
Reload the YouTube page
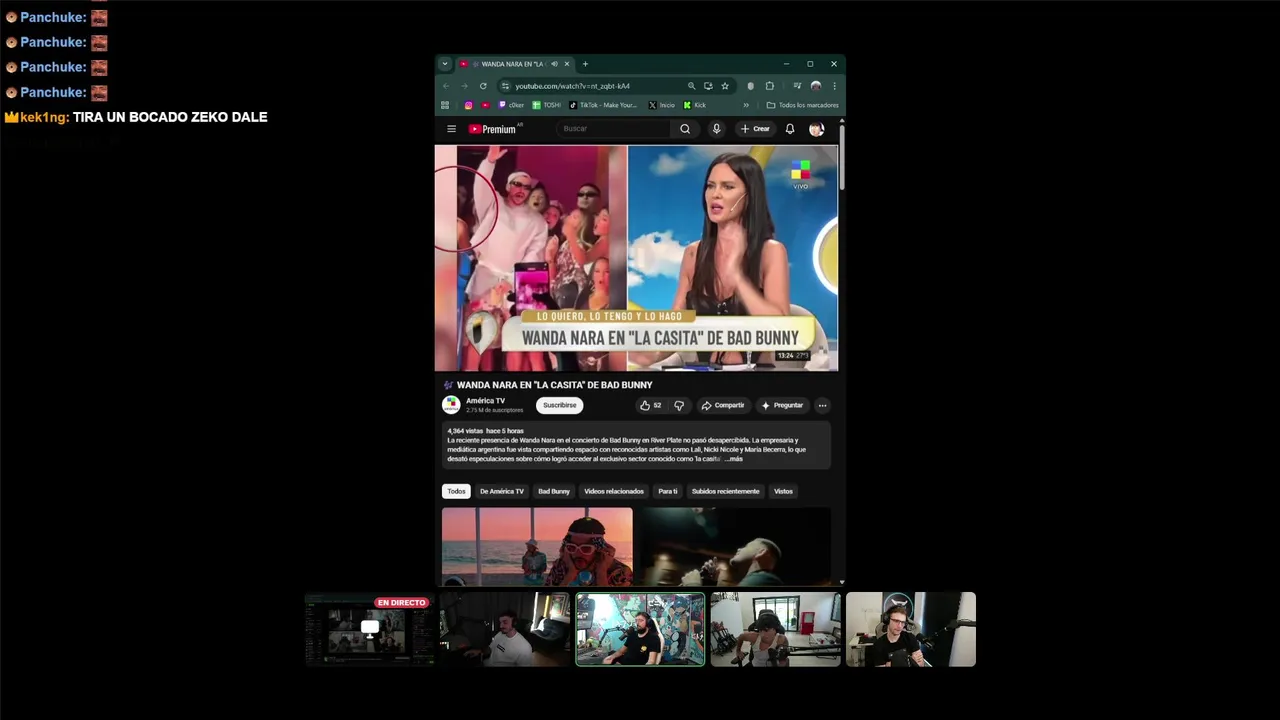pos(483,86)
